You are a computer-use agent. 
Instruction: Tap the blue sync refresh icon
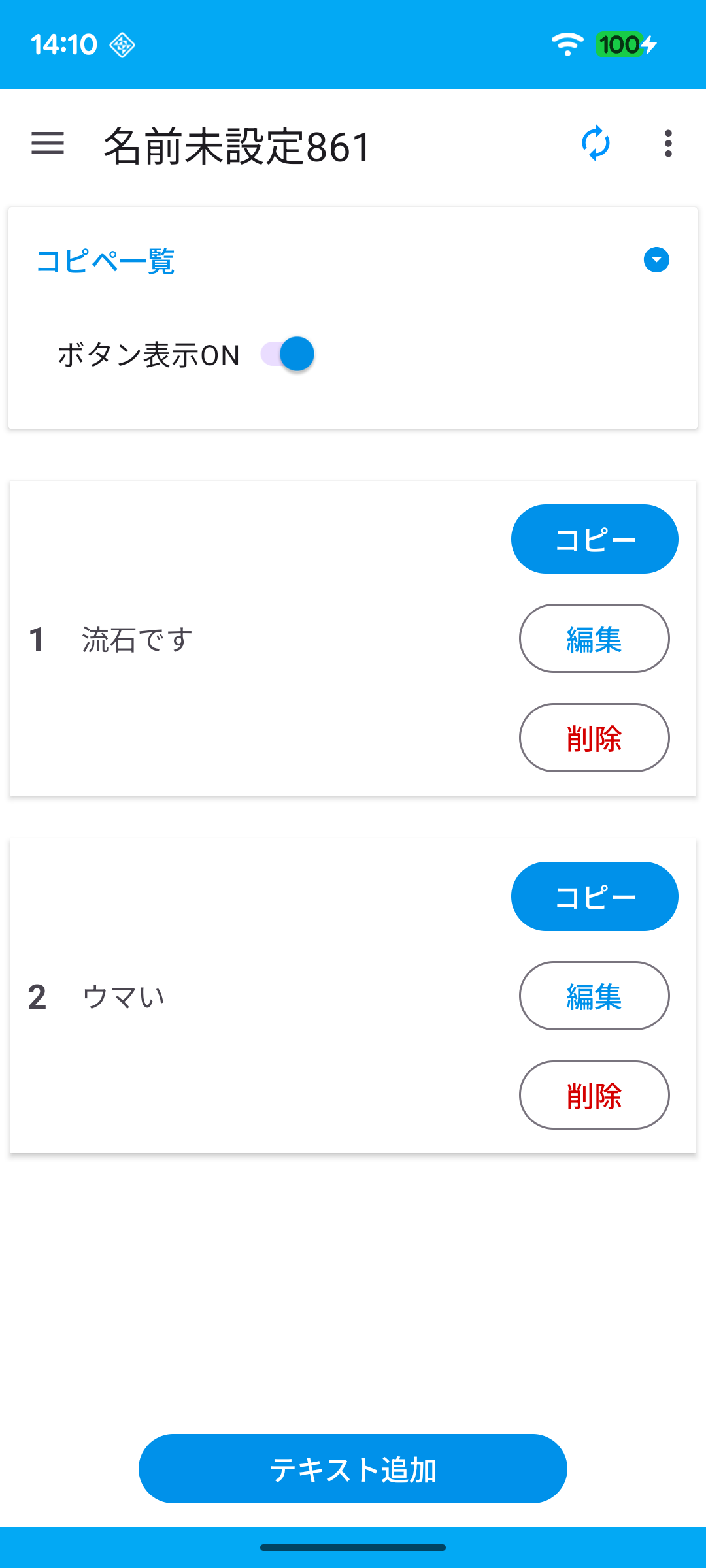(596, 144)
